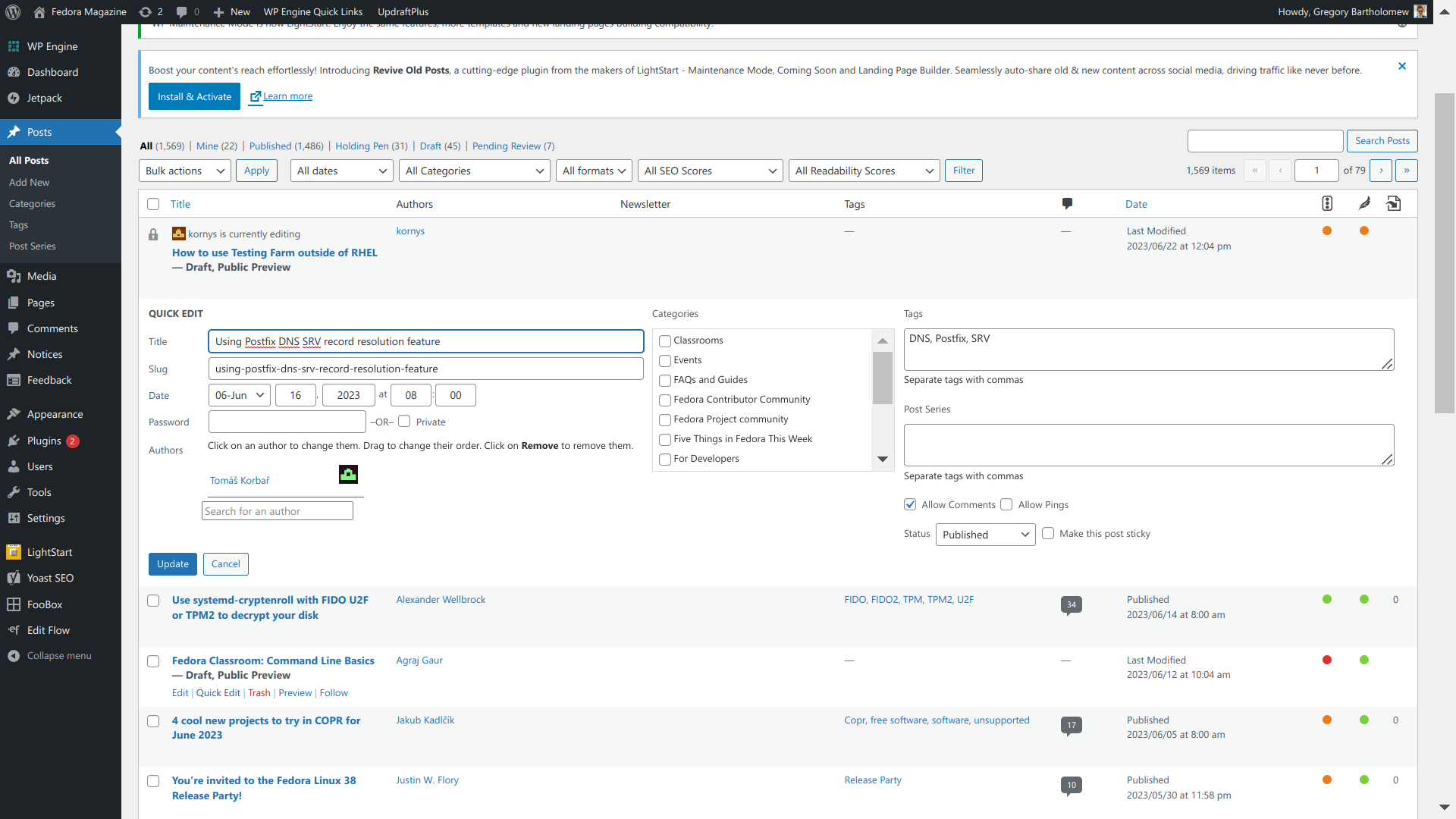Toggle the Private checkbox
1456x819 pixels.
point(404,422)
